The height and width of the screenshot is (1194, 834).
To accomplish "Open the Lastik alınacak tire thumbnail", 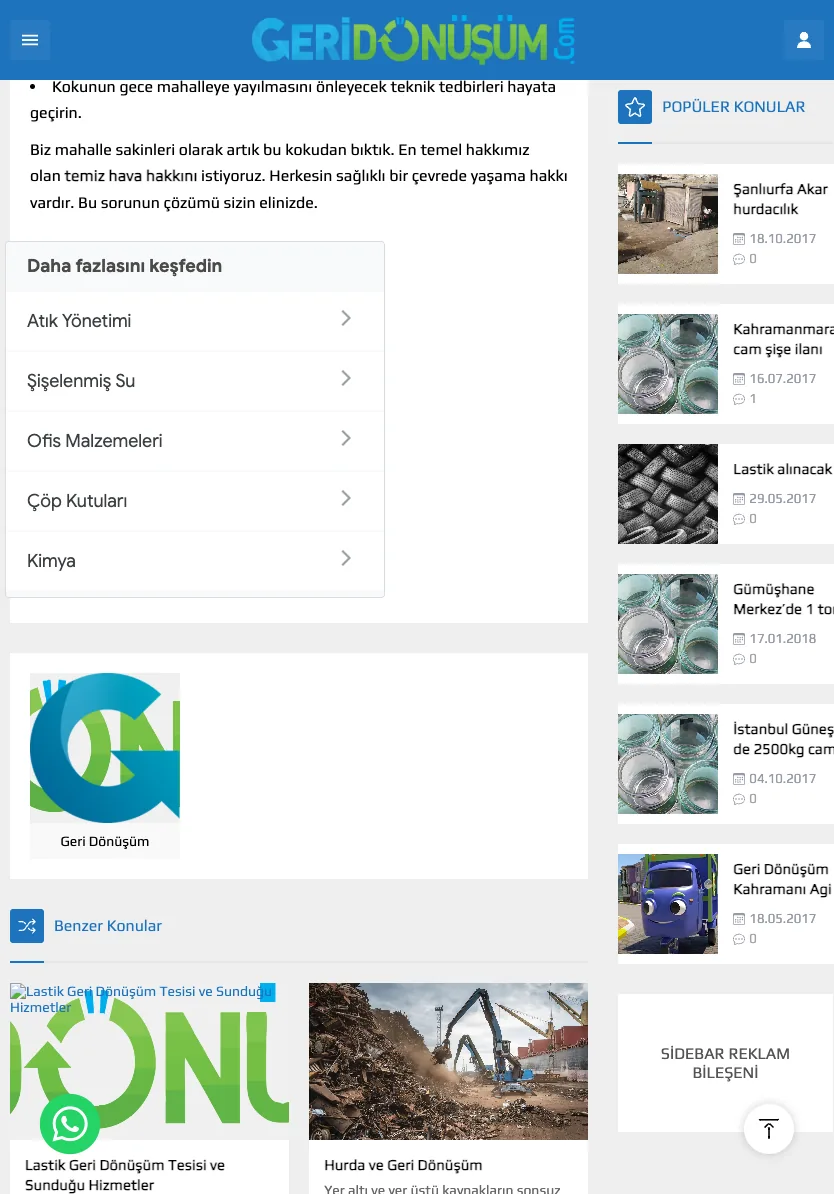I will click(668, 494).
